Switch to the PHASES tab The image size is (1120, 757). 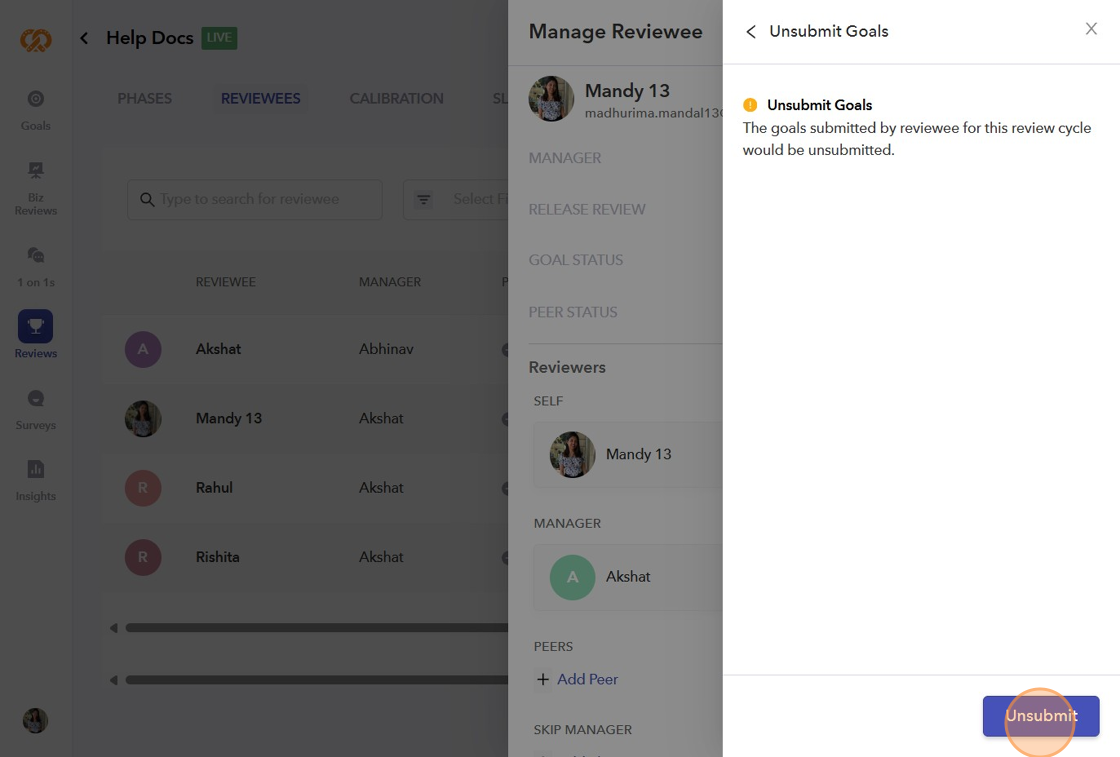point(145,99)
